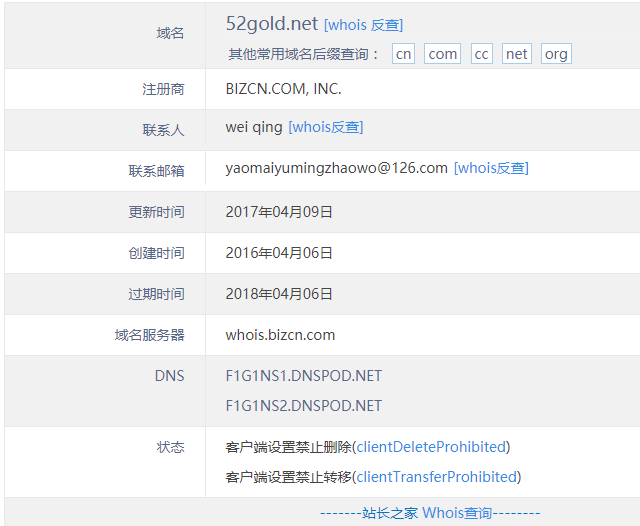Click the whois 反查 link beside 52gold.net
The width and height of the screenshot is (640, 526).
(x=363, y=25)
